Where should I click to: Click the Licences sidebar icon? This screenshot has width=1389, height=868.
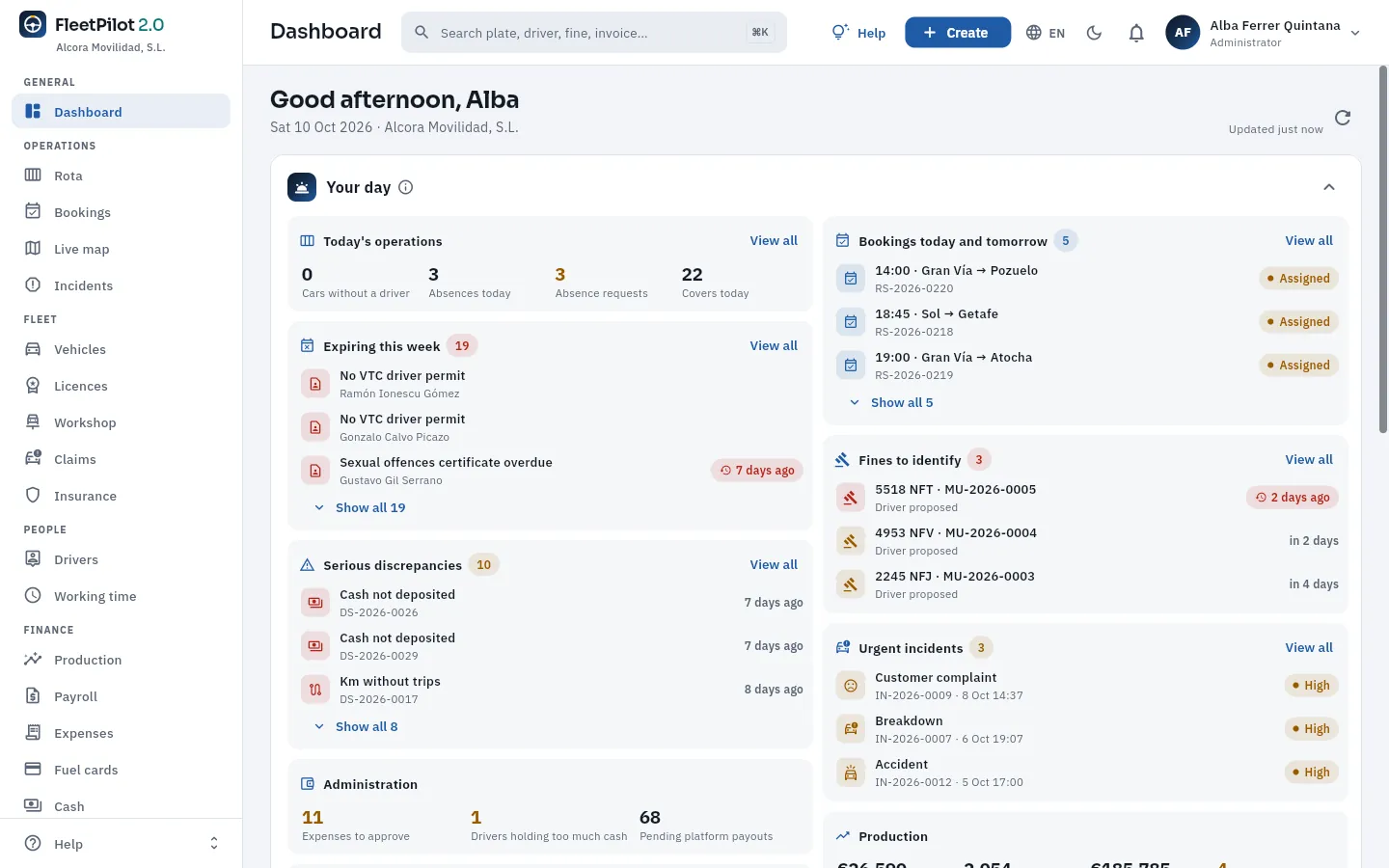33,386
